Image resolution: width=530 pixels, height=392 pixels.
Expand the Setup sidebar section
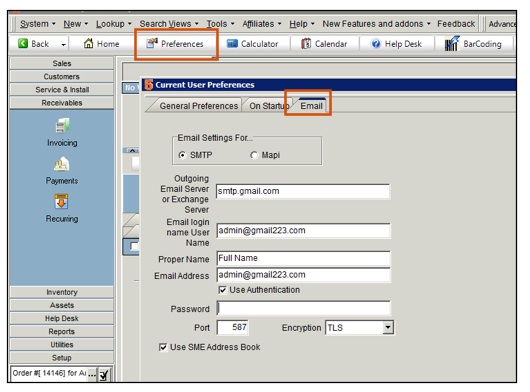pyautogui.click(x=62, y=358)
